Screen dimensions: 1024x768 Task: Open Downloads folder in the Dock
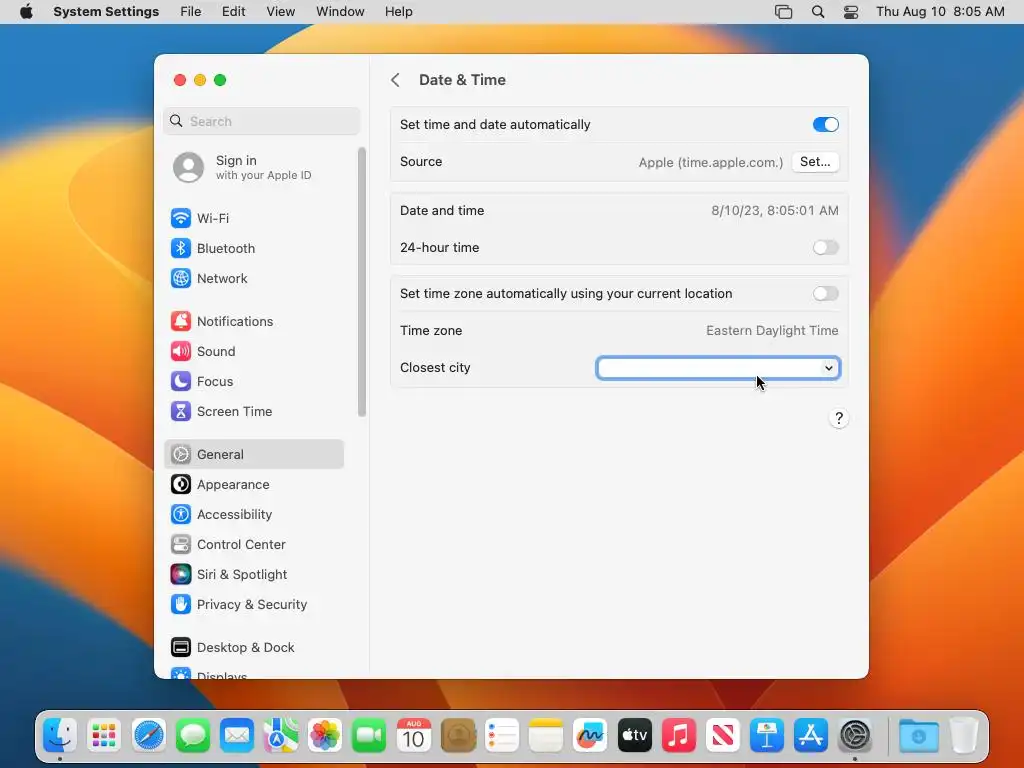coord(918,737)
